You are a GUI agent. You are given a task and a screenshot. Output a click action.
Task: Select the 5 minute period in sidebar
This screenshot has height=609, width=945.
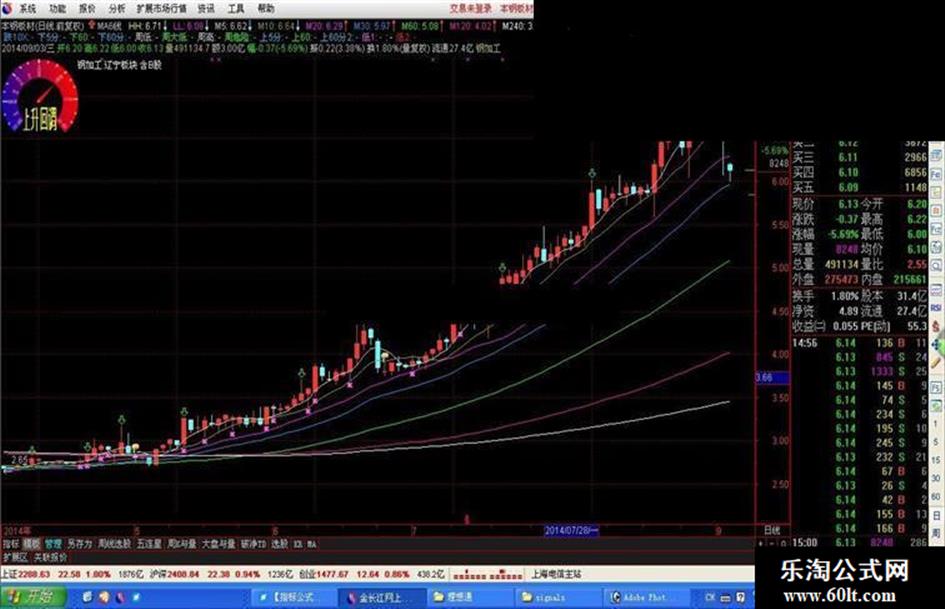(937, 441)
